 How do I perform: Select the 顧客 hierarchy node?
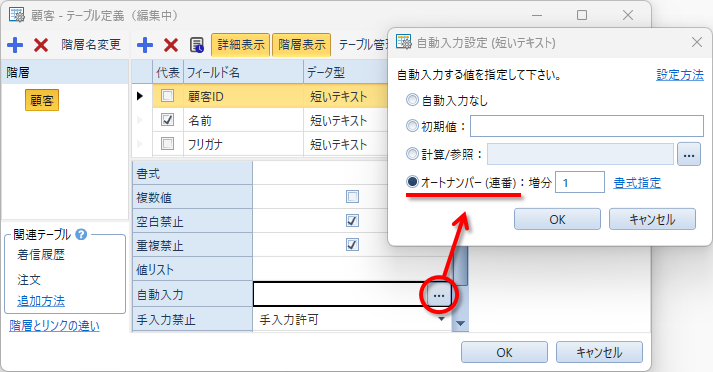point(42,100)
